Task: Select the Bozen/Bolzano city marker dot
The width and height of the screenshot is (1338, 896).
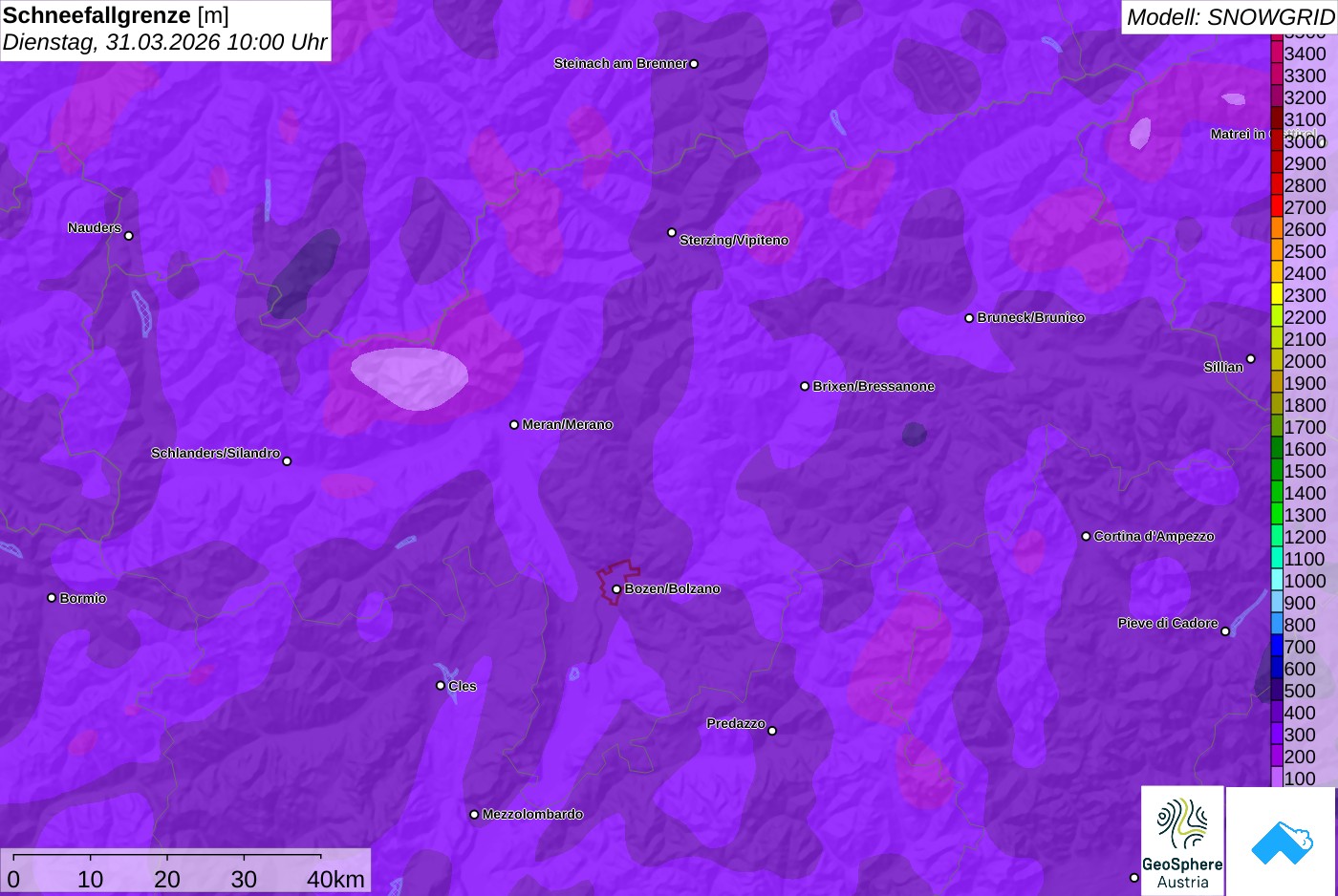Action: pyautogui.click(x=616, y=589)
